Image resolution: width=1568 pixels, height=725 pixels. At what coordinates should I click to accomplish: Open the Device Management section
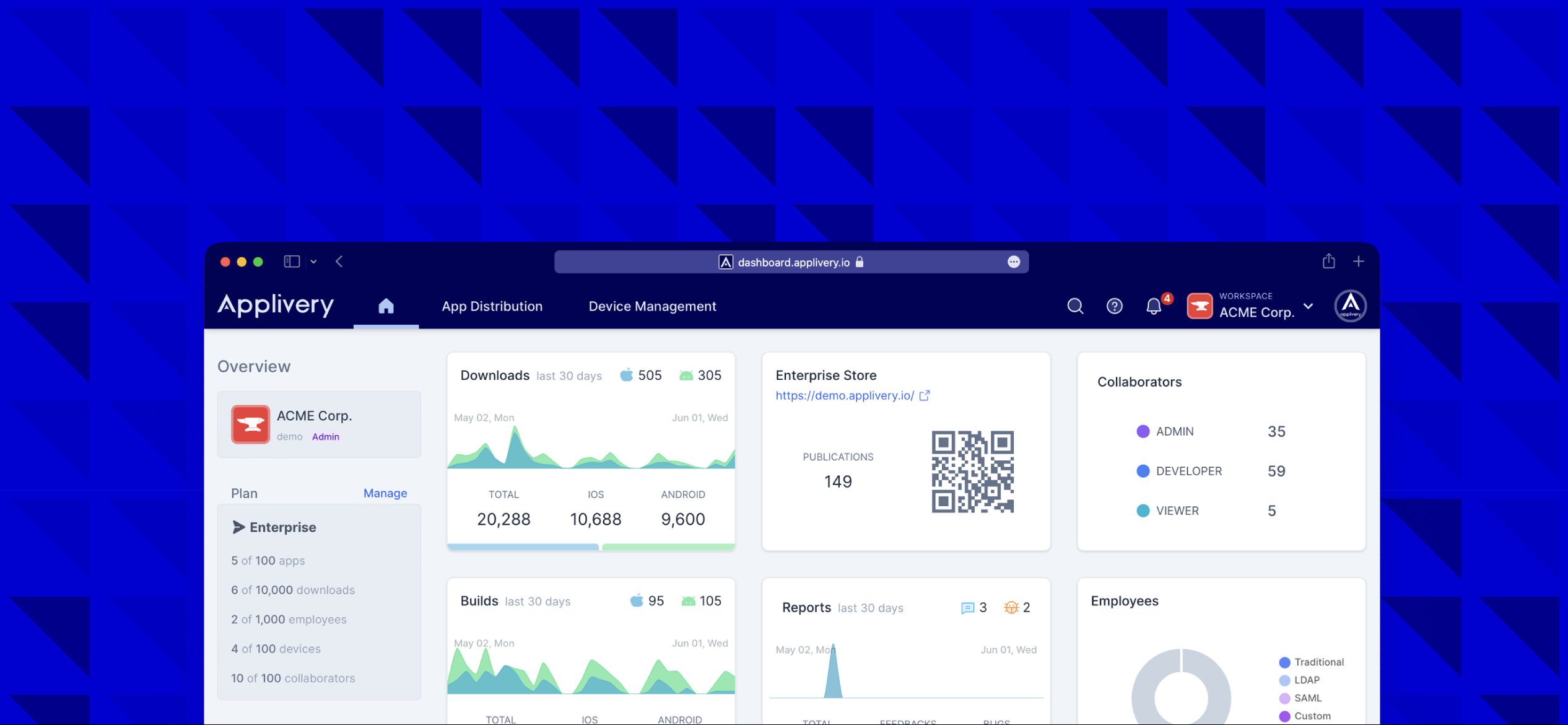(x=651, y=305)
